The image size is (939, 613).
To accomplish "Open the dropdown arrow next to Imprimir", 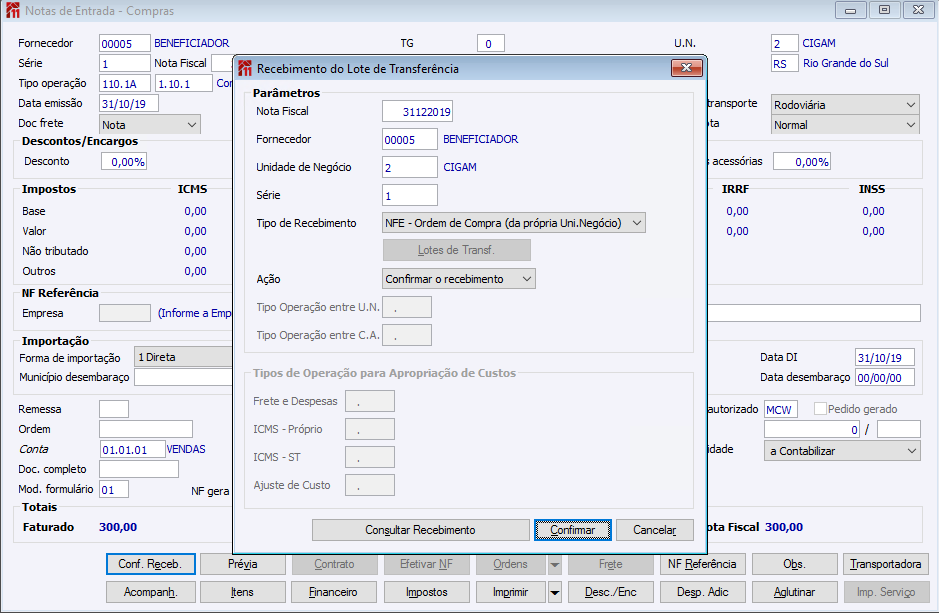I will point(555,592).
